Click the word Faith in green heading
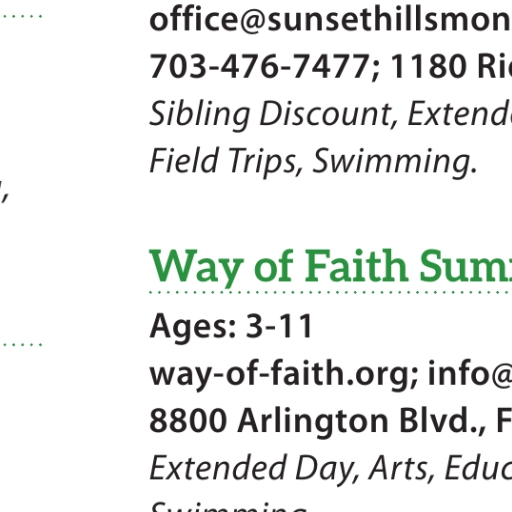The width and height of the screenshot is (512, 512). [356, 266]
